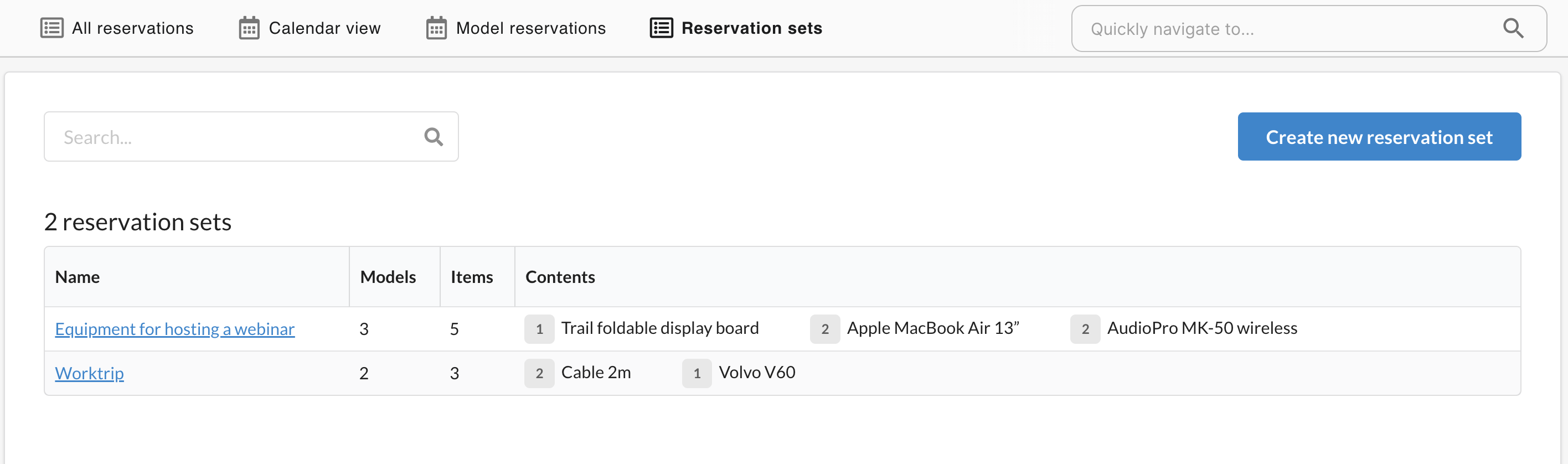The height and width of the screenshot is (464, 1568).
Task: Click the All reservations list icon
Action: point(51,28)
